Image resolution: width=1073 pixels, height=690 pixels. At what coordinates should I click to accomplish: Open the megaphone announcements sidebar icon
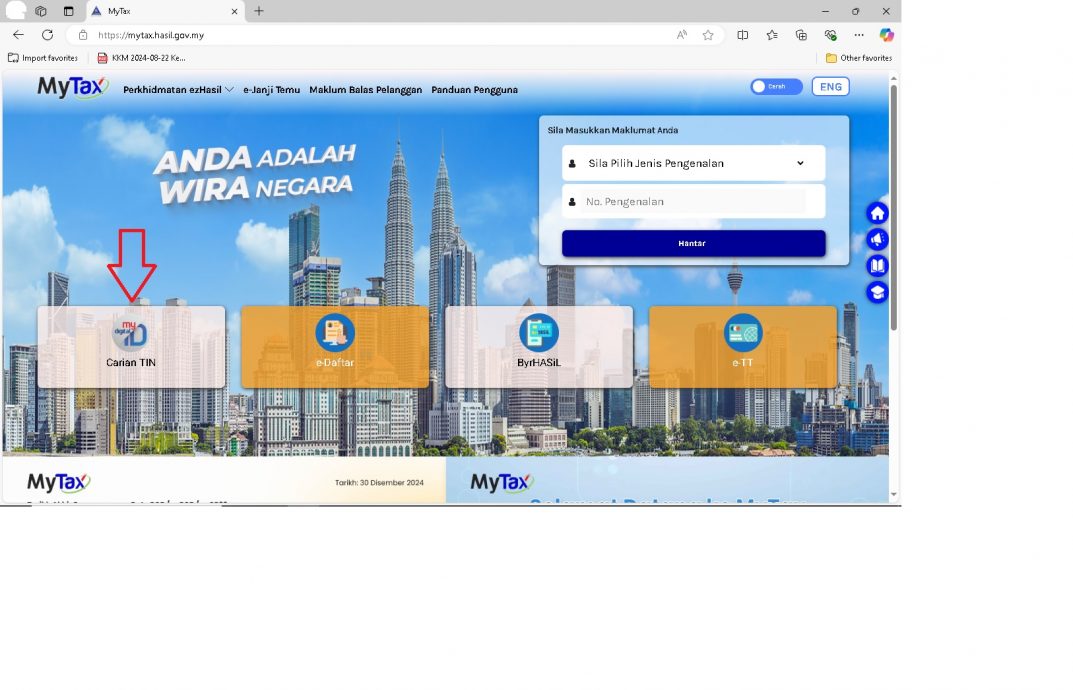pyautogui.click(x=877, y=240)
